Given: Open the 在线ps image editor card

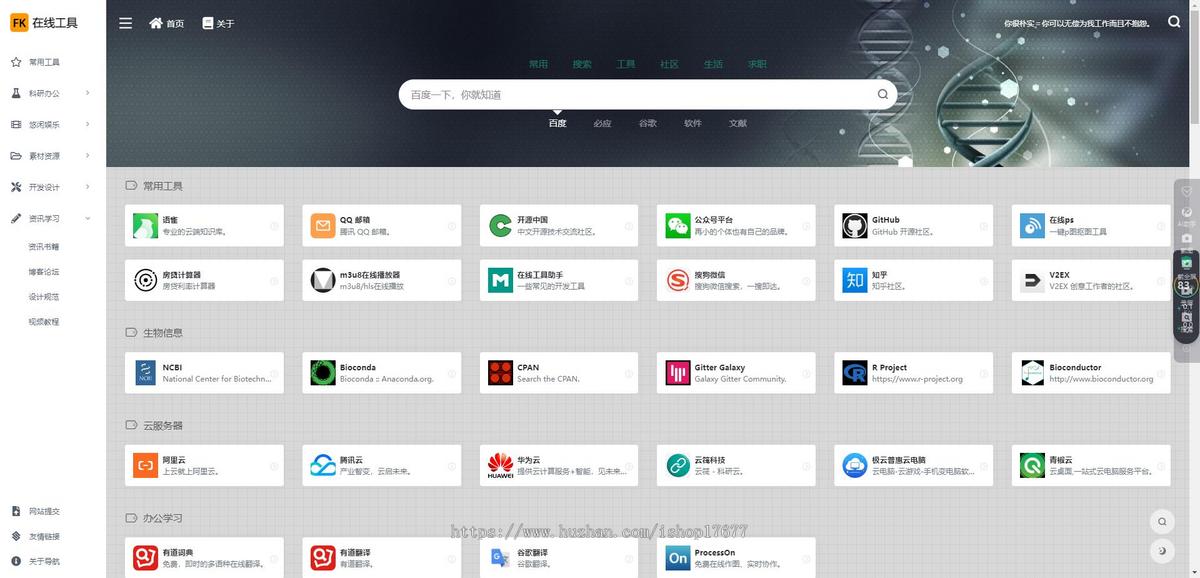Looking at the screenshot, I should [1091, 226].
